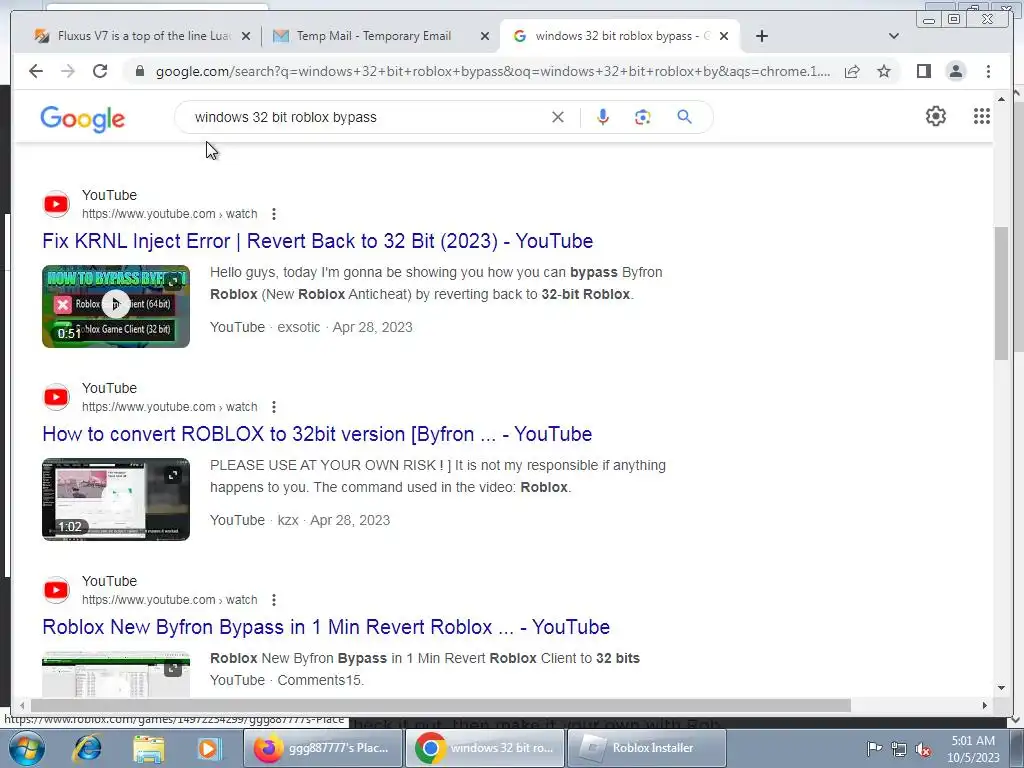Open the Windows Start menu
This screenshot has width=1024, height=768.
pyautogui.click(x=26, y=748)
